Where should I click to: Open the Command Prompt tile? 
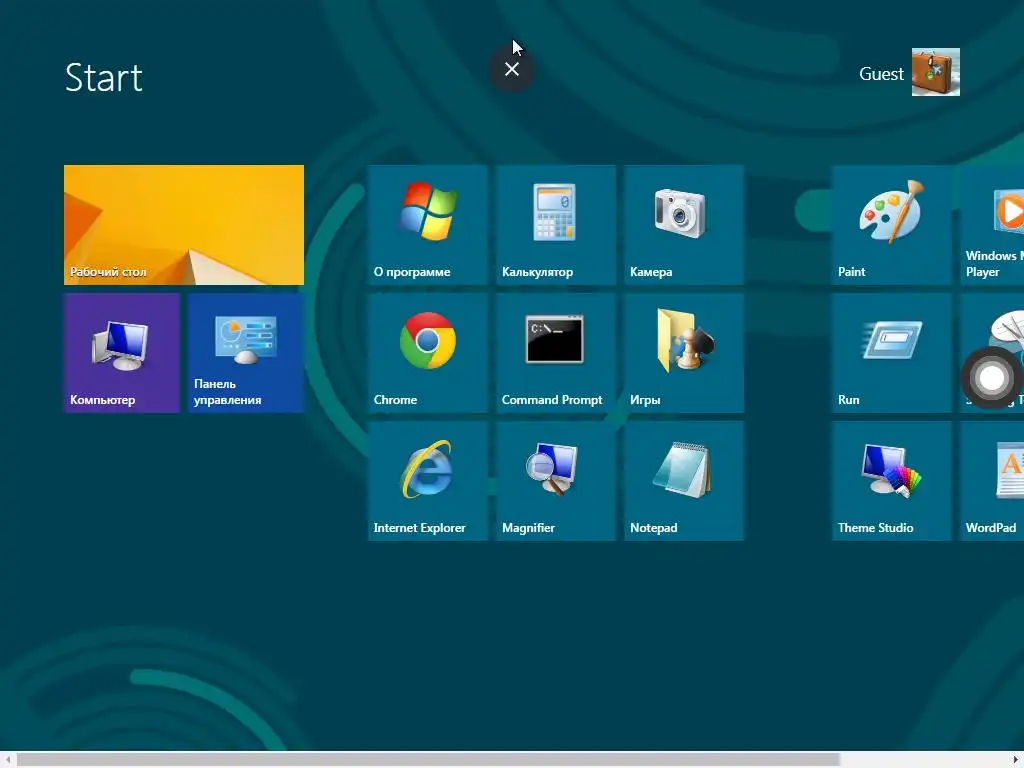pyautogui.click(x=556, y=353)
